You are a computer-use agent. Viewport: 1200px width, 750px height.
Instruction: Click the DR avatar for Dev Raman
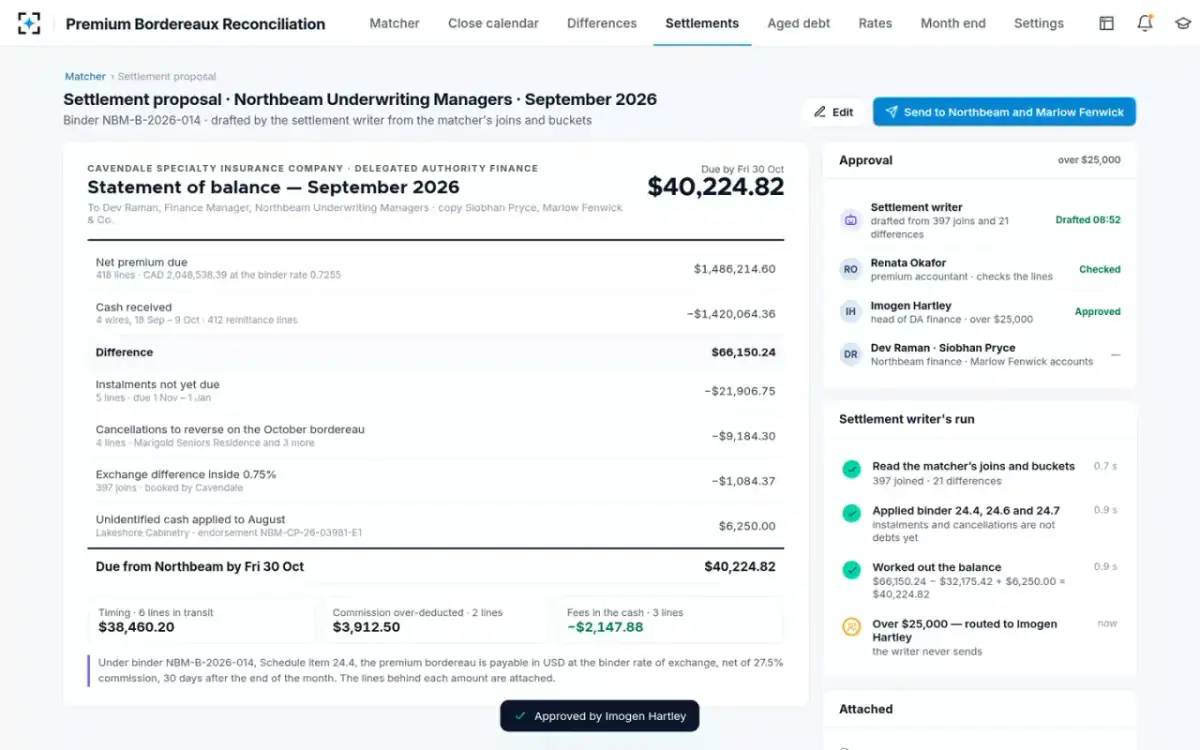point(851,354)
